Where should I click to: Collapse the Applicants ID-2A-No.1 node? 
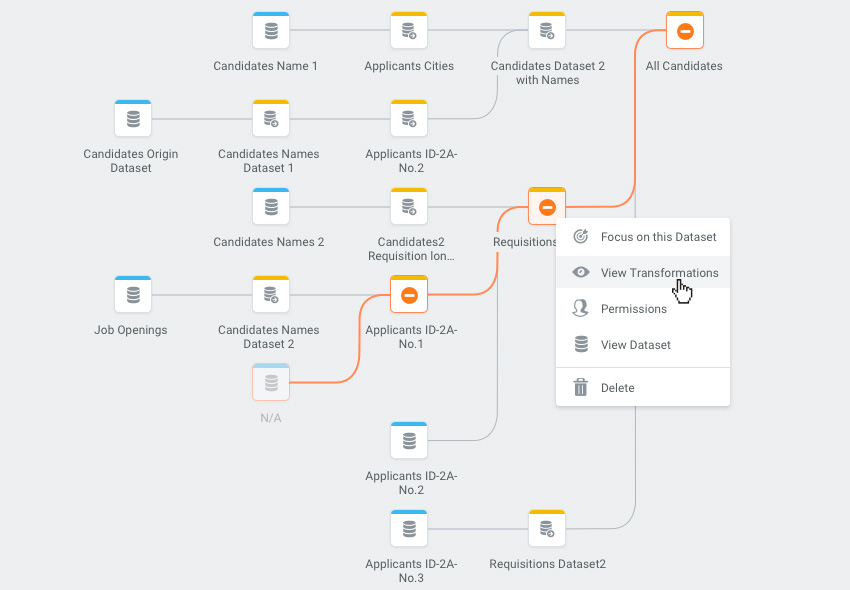[x=409, y=295]
